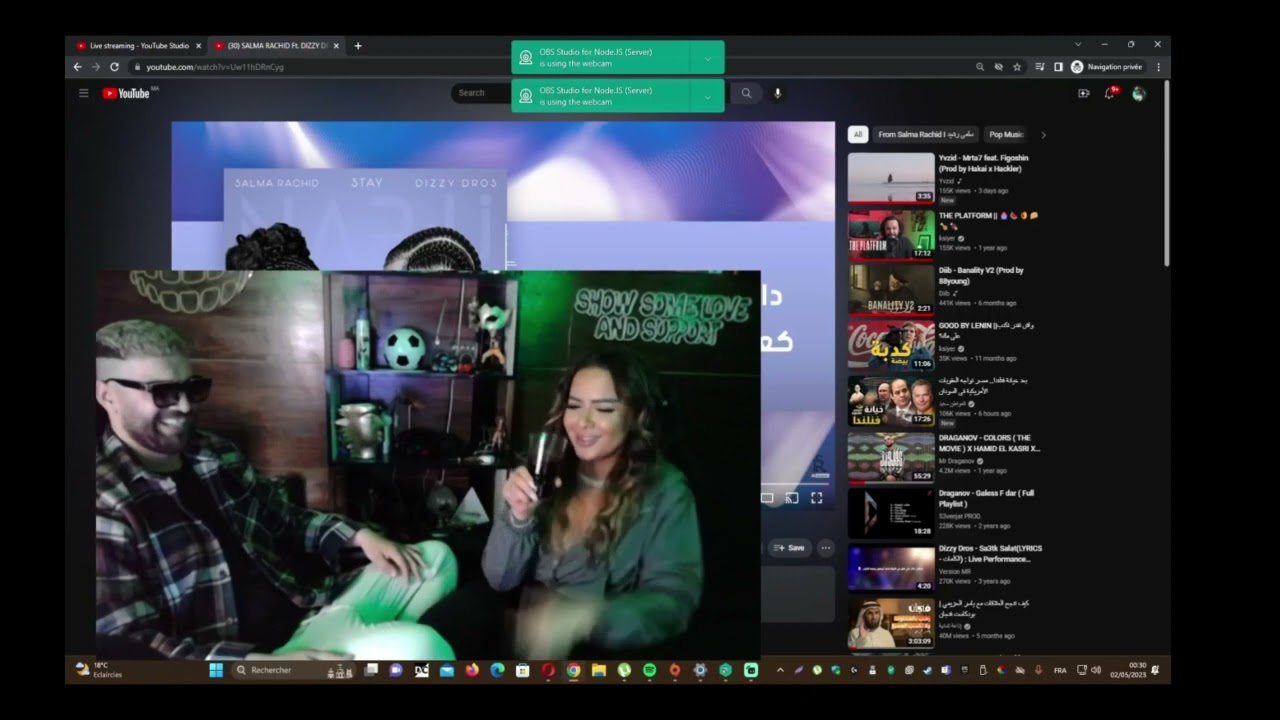1280x720 pixels.
Task: Open the Banality V2 2:21 thumbnail
Action: pos(891,290)
